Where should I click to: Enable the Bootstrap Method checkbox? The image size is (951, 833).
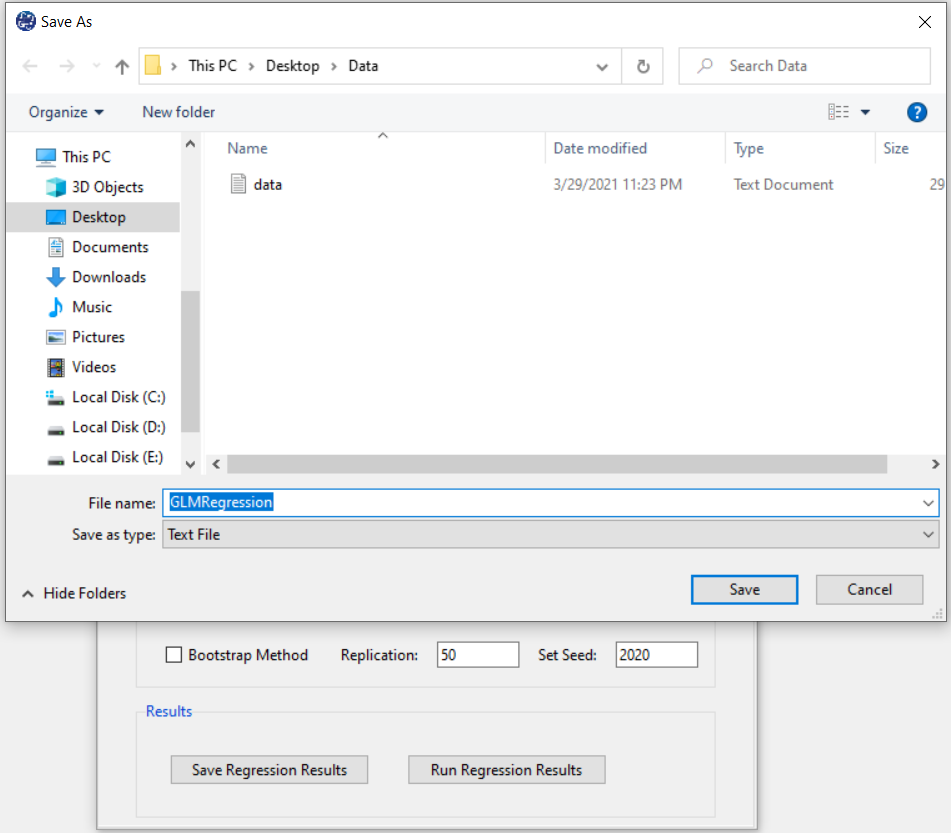[x=173, y=655]
